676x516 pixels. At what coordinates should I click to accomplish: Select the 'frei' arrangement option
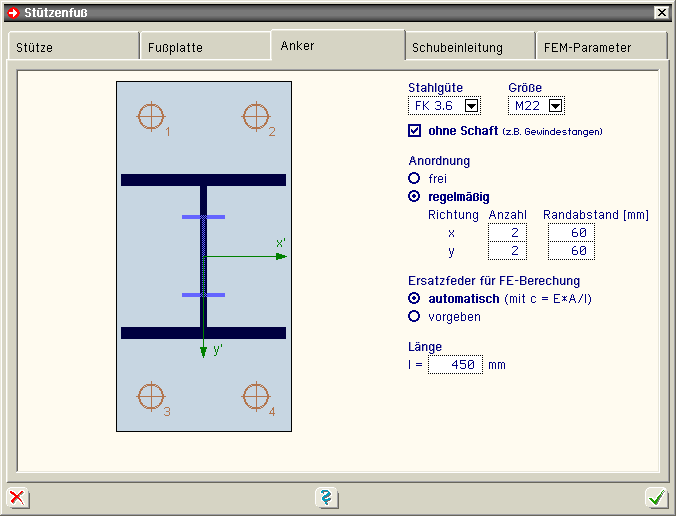(x=415, y=178)
